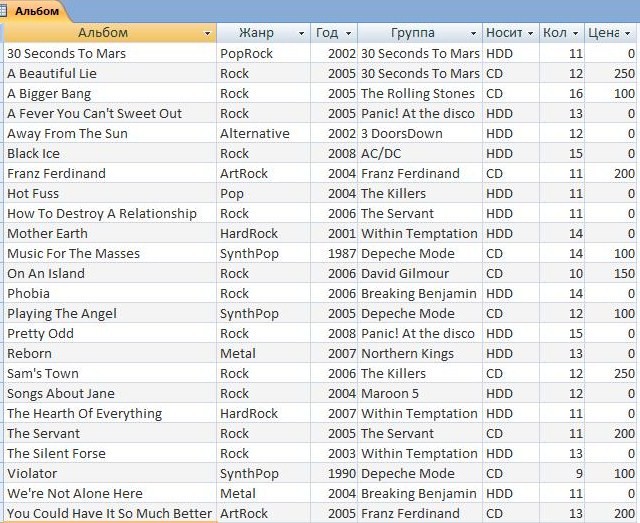
Task: Click the genre cell 'Alternative'
Action: (x=264, y=134)
